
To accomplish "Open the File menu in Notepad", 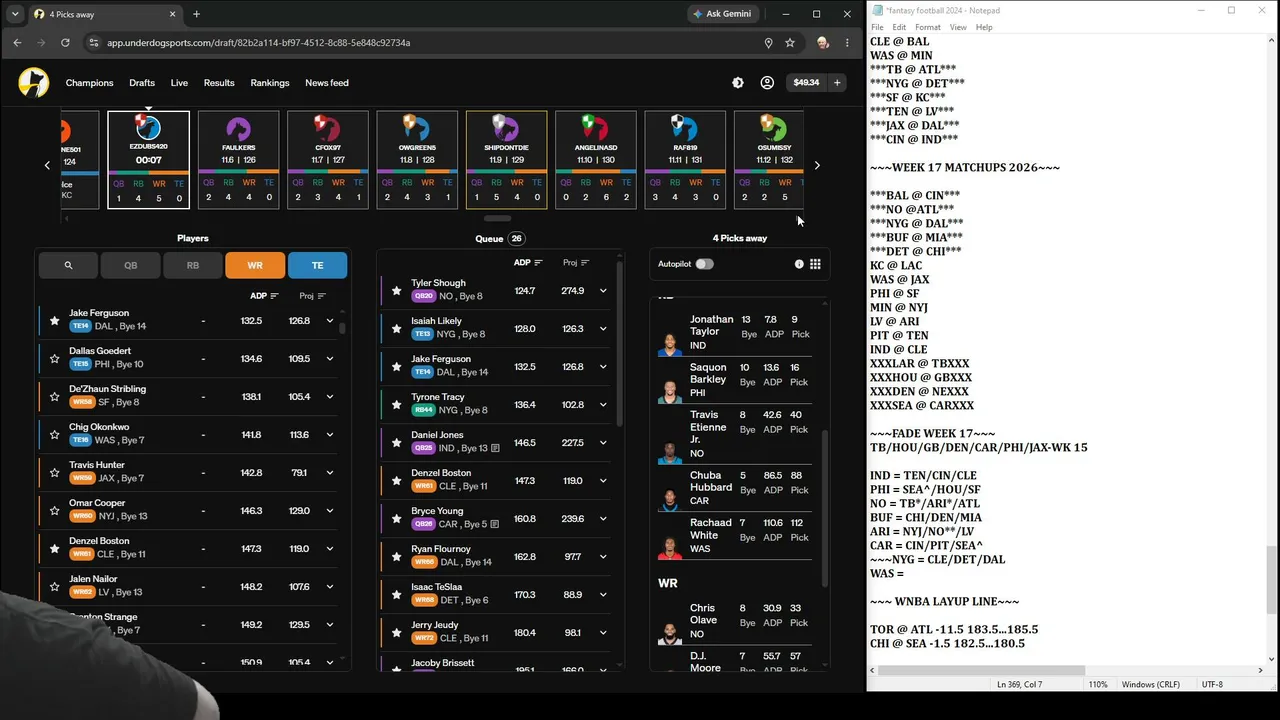I will click(877, 27).
